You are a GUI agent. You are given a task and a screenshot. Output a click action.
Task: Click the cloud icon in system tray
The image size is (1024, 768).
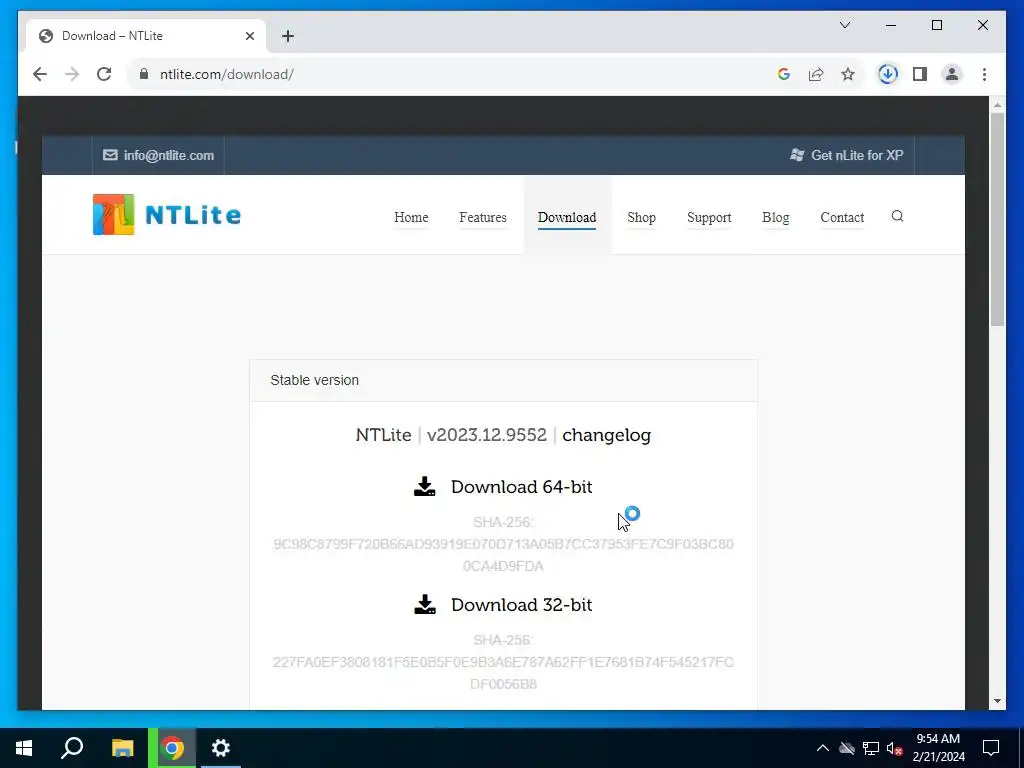coord(847,748)
